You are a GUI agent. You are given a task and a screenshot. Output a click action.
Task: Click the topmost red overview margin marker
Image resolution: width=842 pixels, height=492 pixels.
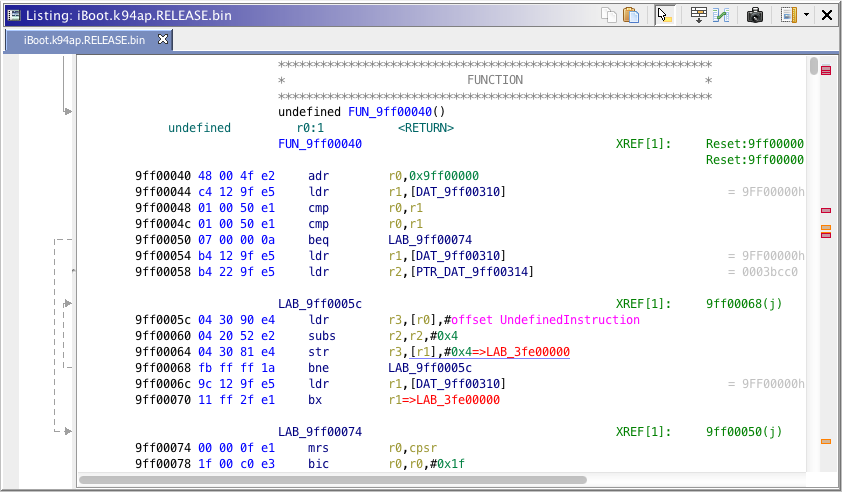(826, 70)
